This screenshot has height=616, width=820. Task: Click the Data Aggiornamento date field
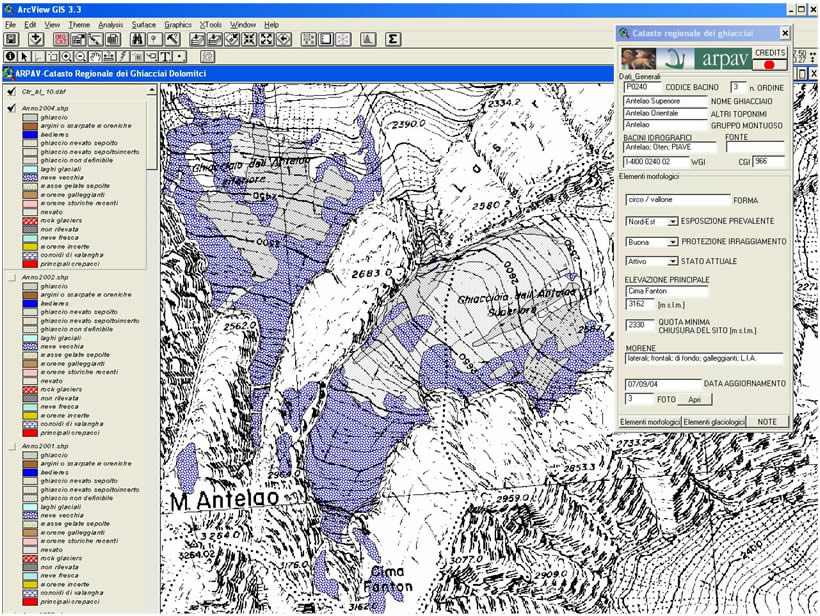[663, 384]
